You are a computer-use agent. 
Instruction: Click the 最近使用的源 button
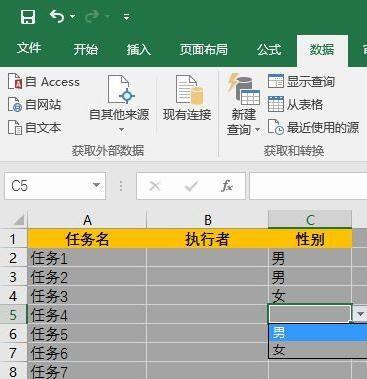pos(314,128)
